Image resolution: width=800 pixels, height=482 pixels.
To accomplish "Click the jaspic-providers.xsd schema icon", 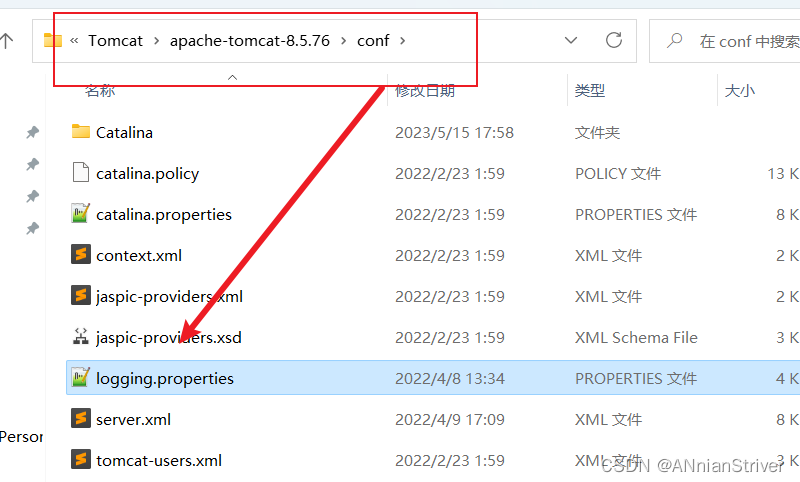I will pyautogui.click(x=81, y=336).
